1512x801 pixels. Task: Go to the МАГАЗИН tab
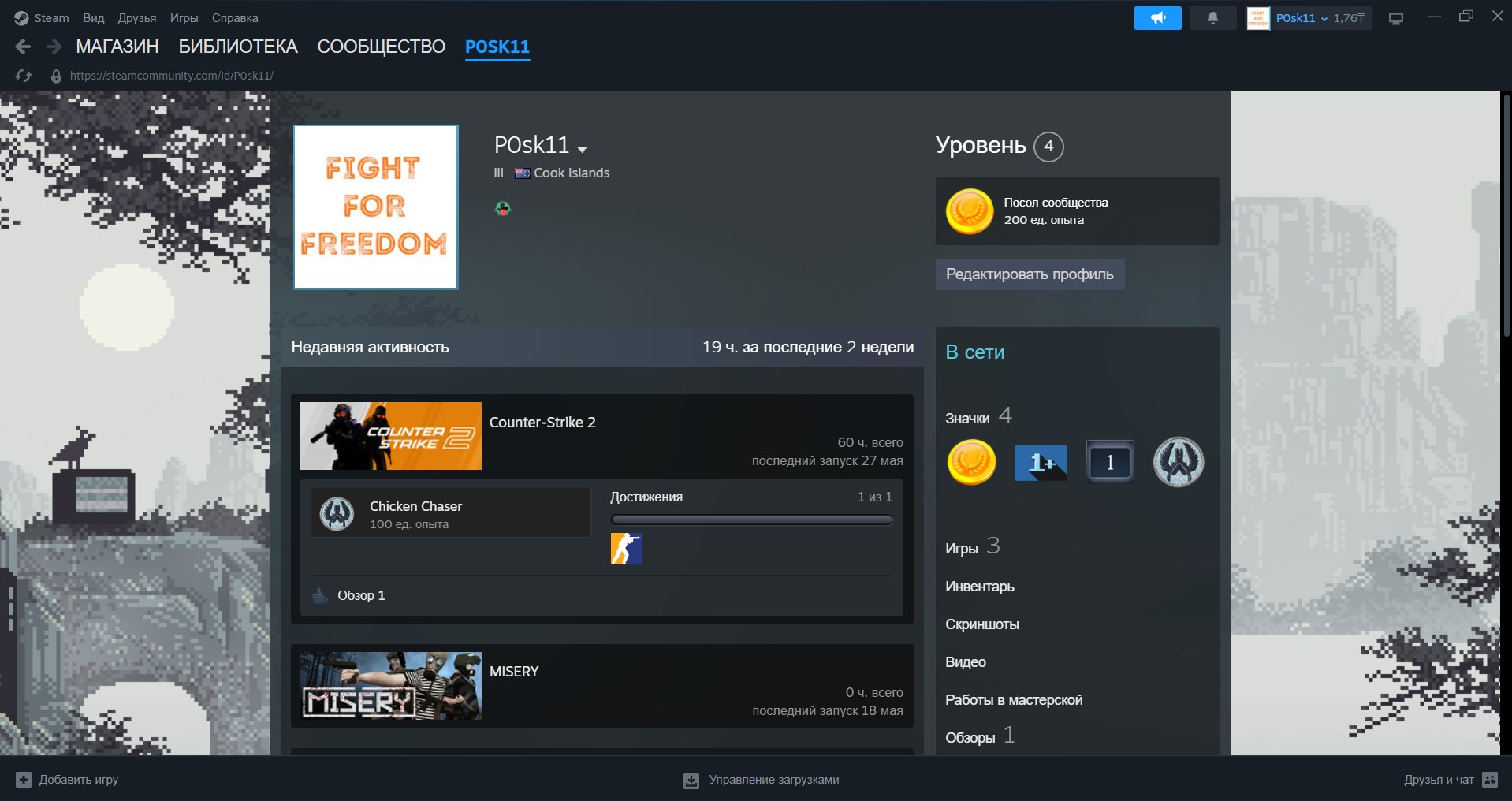click(x=117, y=47)
